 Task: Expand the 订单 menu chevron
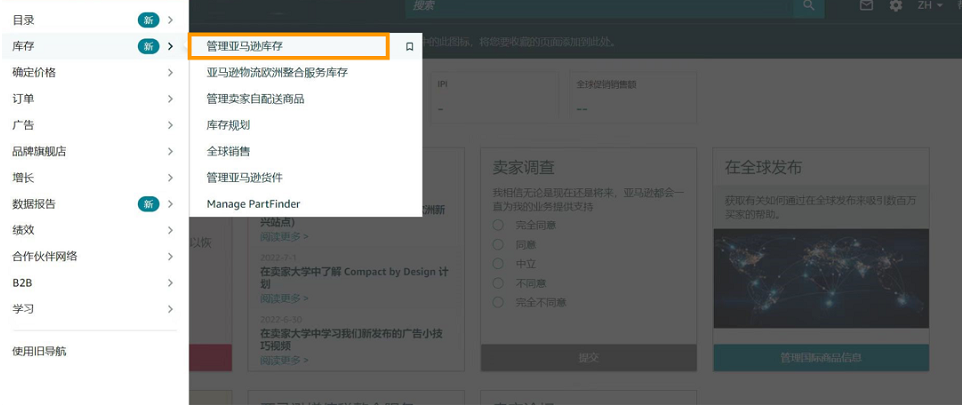pyautogui.click(x=170, y=99)
